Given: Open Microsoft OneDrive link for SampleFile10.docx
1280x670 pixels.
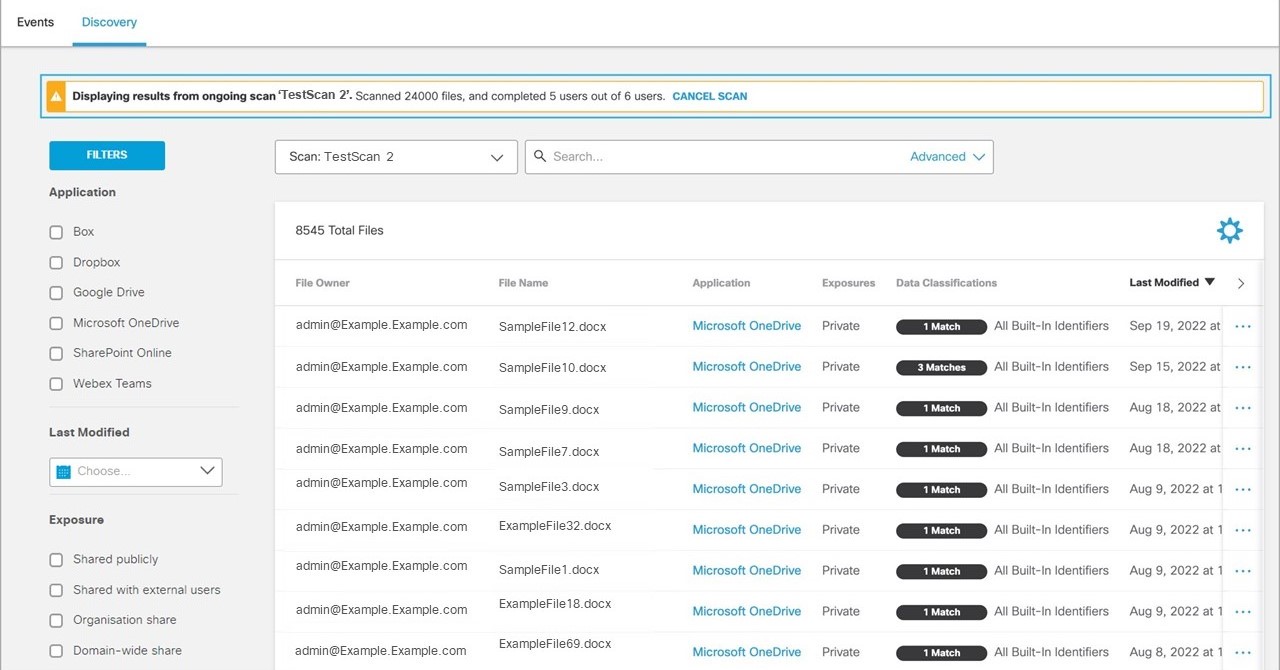Looking at the screenshot, I should coord(747,367).
